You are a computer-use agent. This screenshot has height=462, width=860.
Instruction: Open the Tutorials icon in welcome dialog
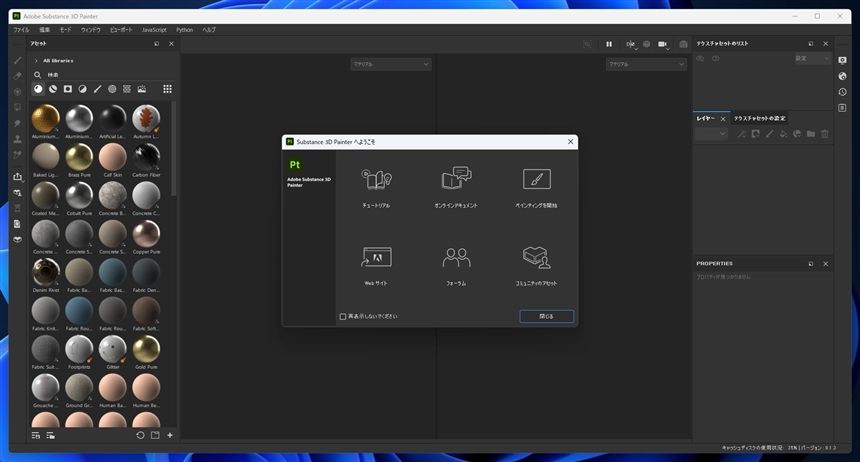click(376, 179)
